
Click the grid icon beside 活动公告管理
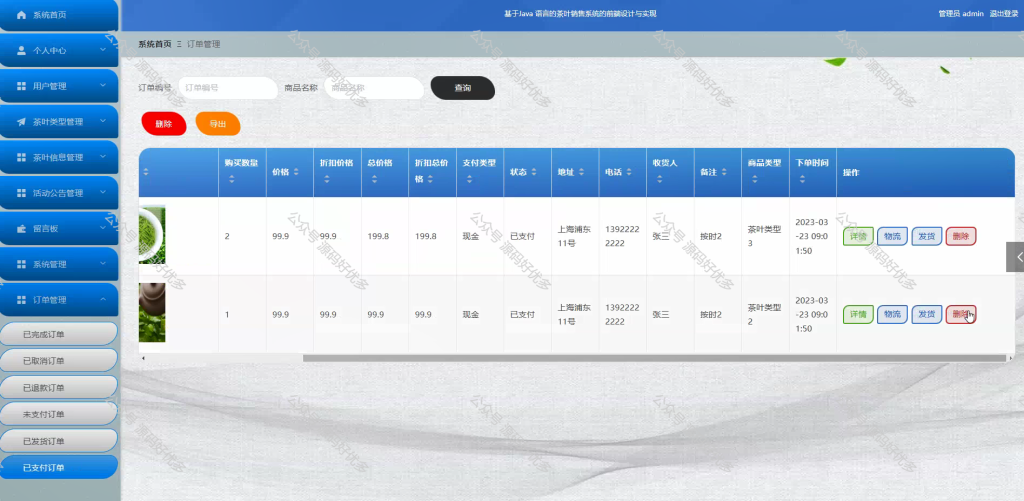21,193
